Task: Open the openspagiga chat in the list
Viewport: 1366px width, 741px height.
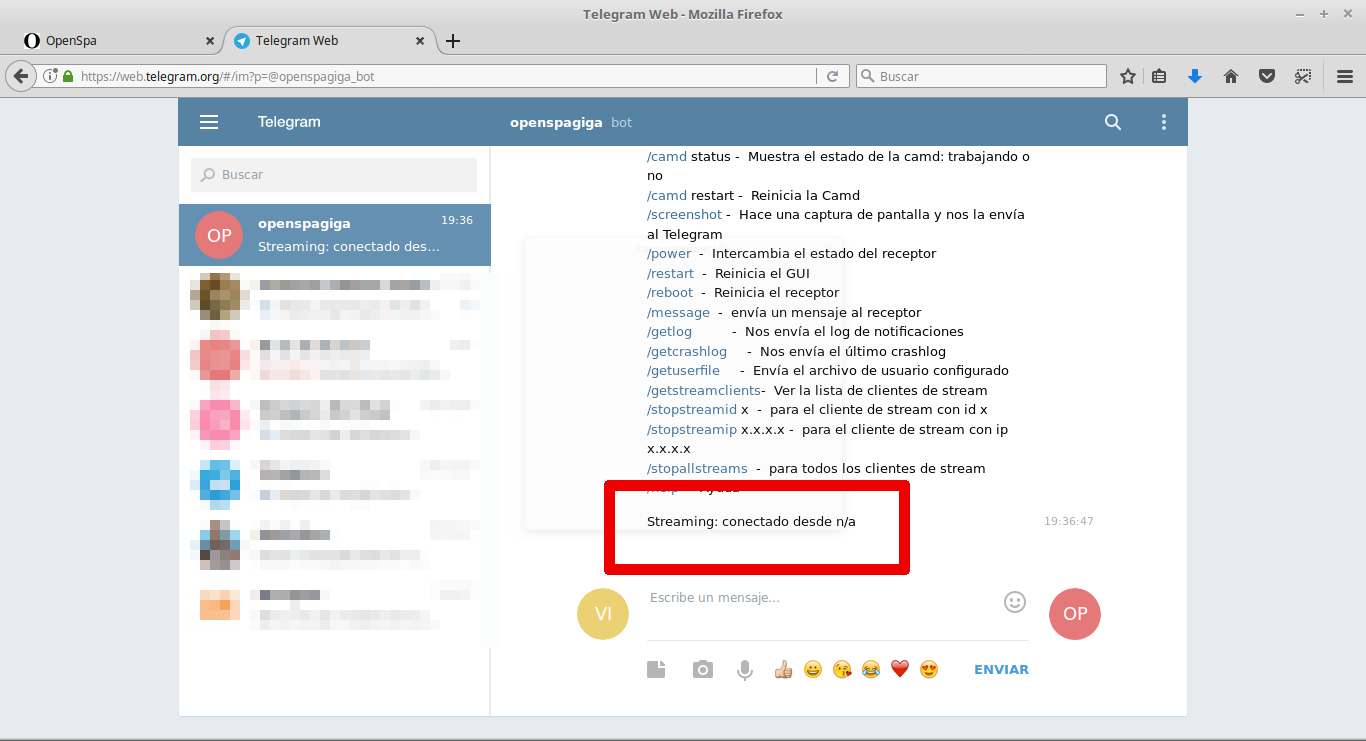Action: [335, 235]
